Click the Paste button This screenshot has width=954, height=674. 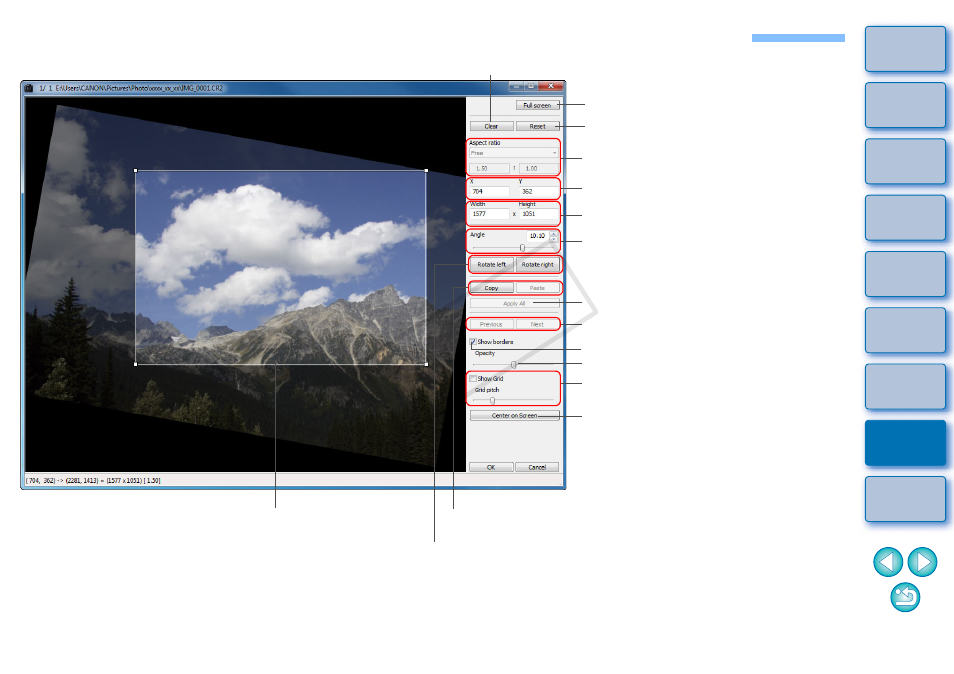pyautogui.click(x=537, y=288)
